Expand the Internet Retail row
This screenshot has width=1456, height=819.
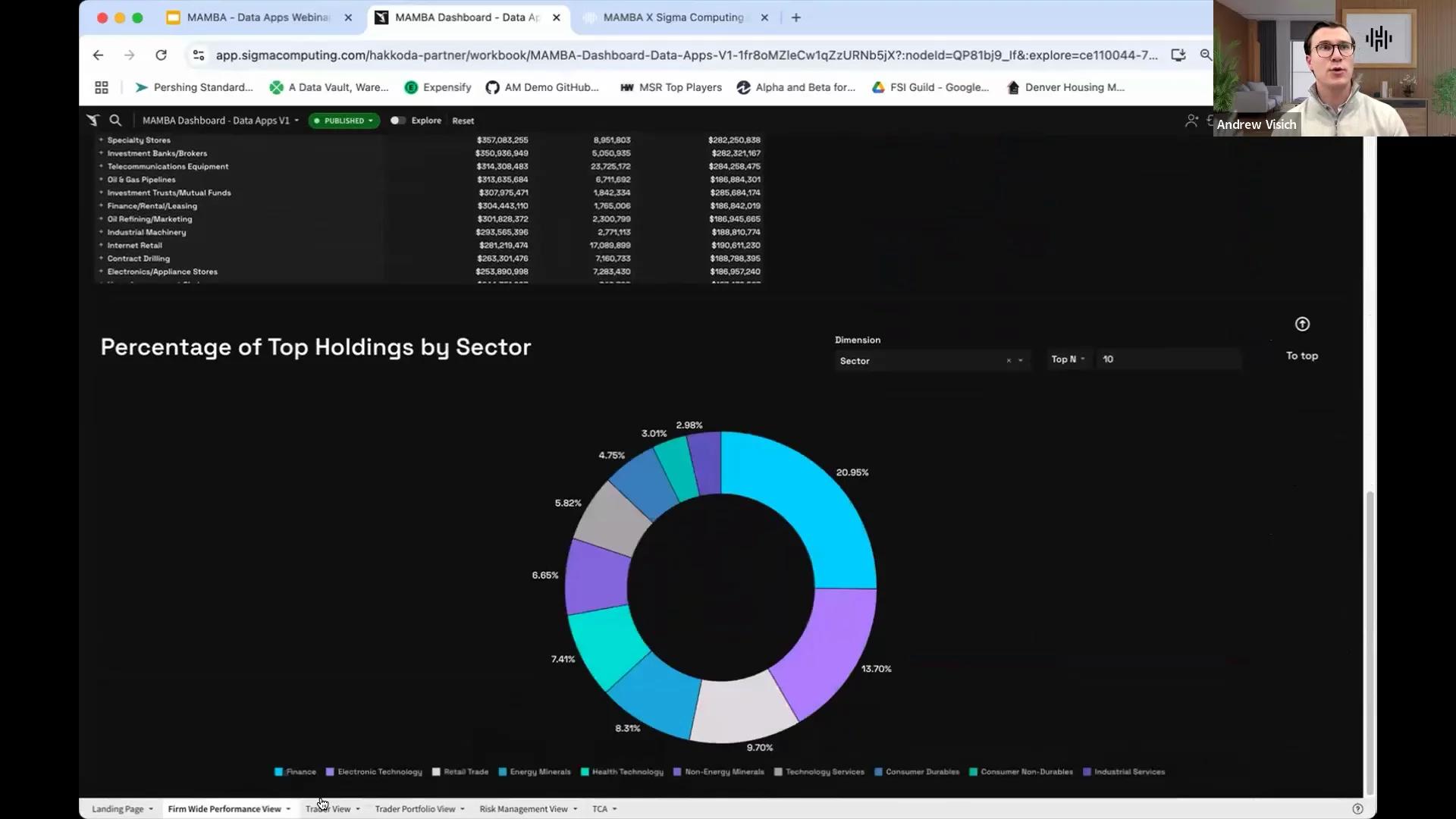101,245
